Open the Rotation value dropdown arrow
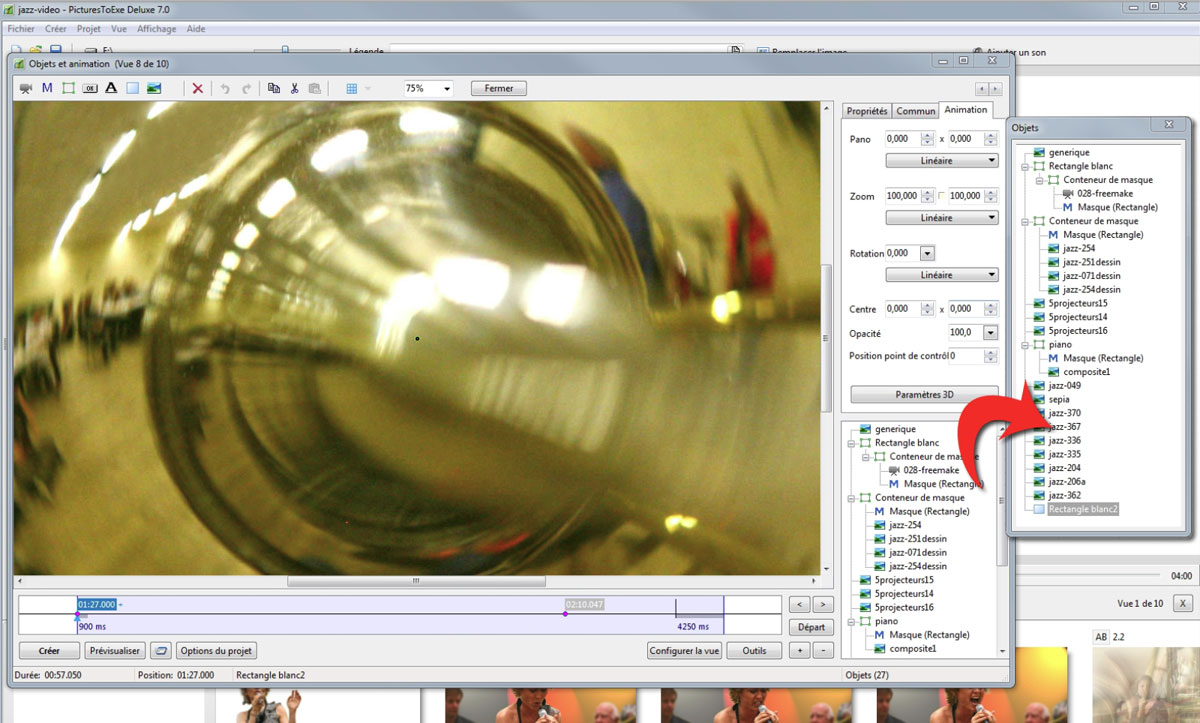This screenshot has height=723, width=1200. (927, 253)
